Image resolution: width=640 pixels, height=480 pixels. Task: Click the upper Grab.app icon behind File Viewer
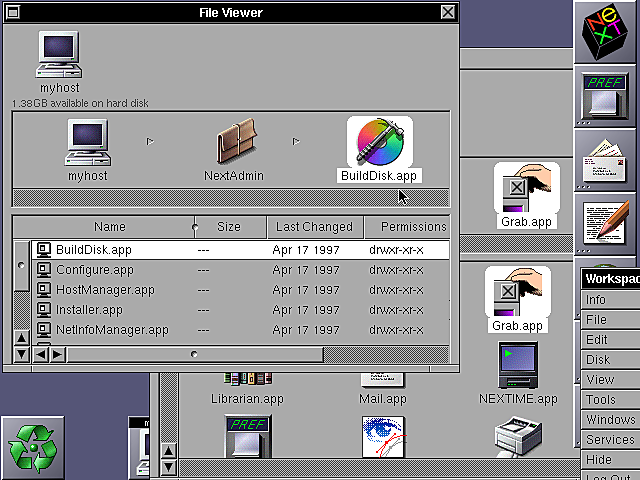click(x=527, y=188)
